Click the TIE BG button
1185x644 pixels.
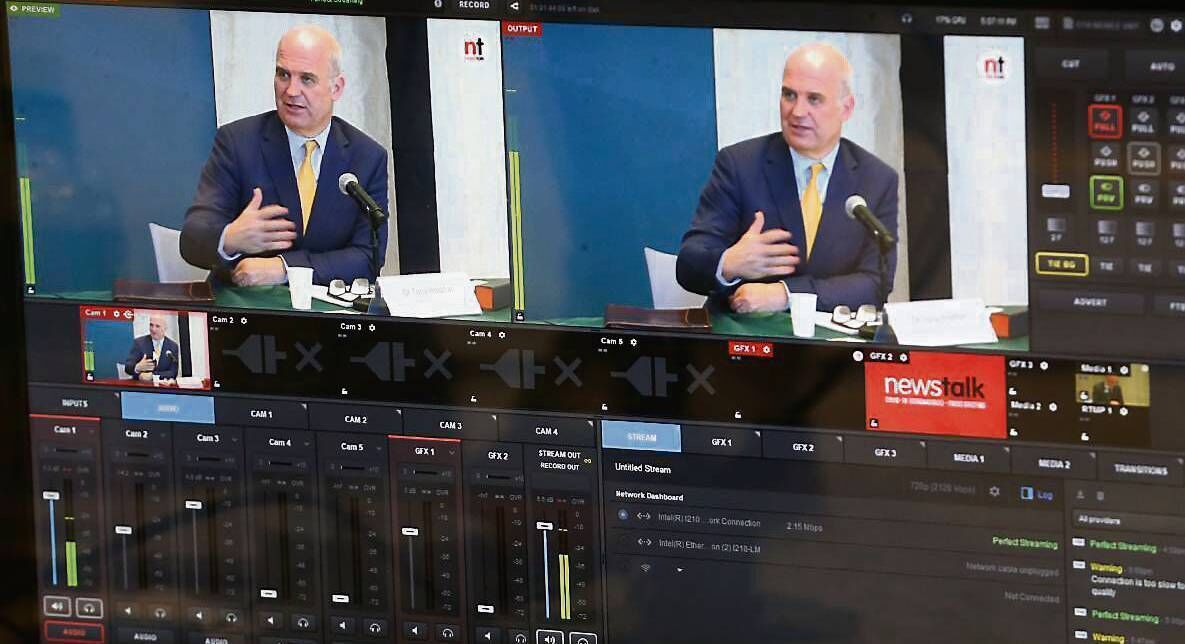1062,264
